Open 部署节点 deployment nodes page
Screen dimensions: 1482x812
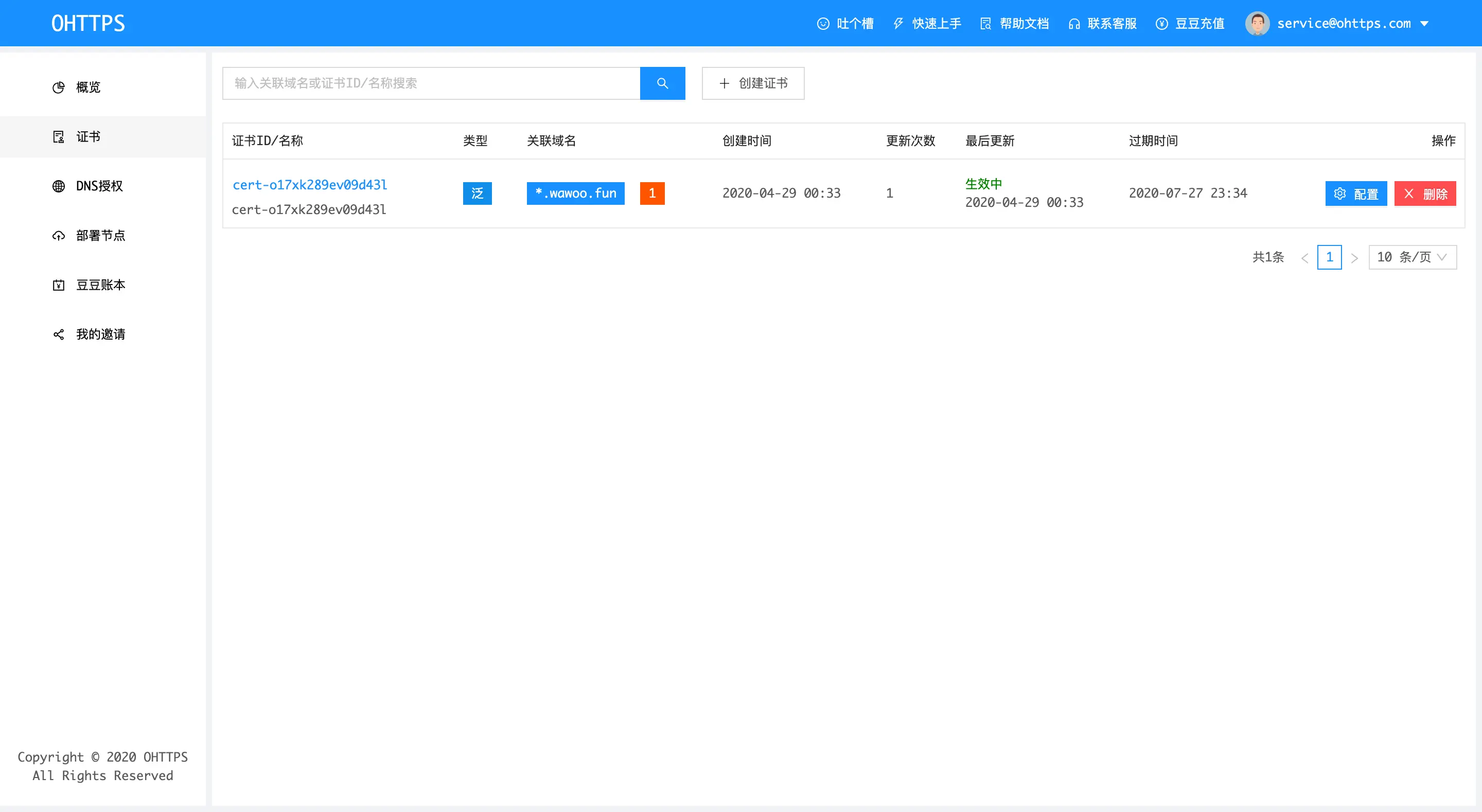100,236
